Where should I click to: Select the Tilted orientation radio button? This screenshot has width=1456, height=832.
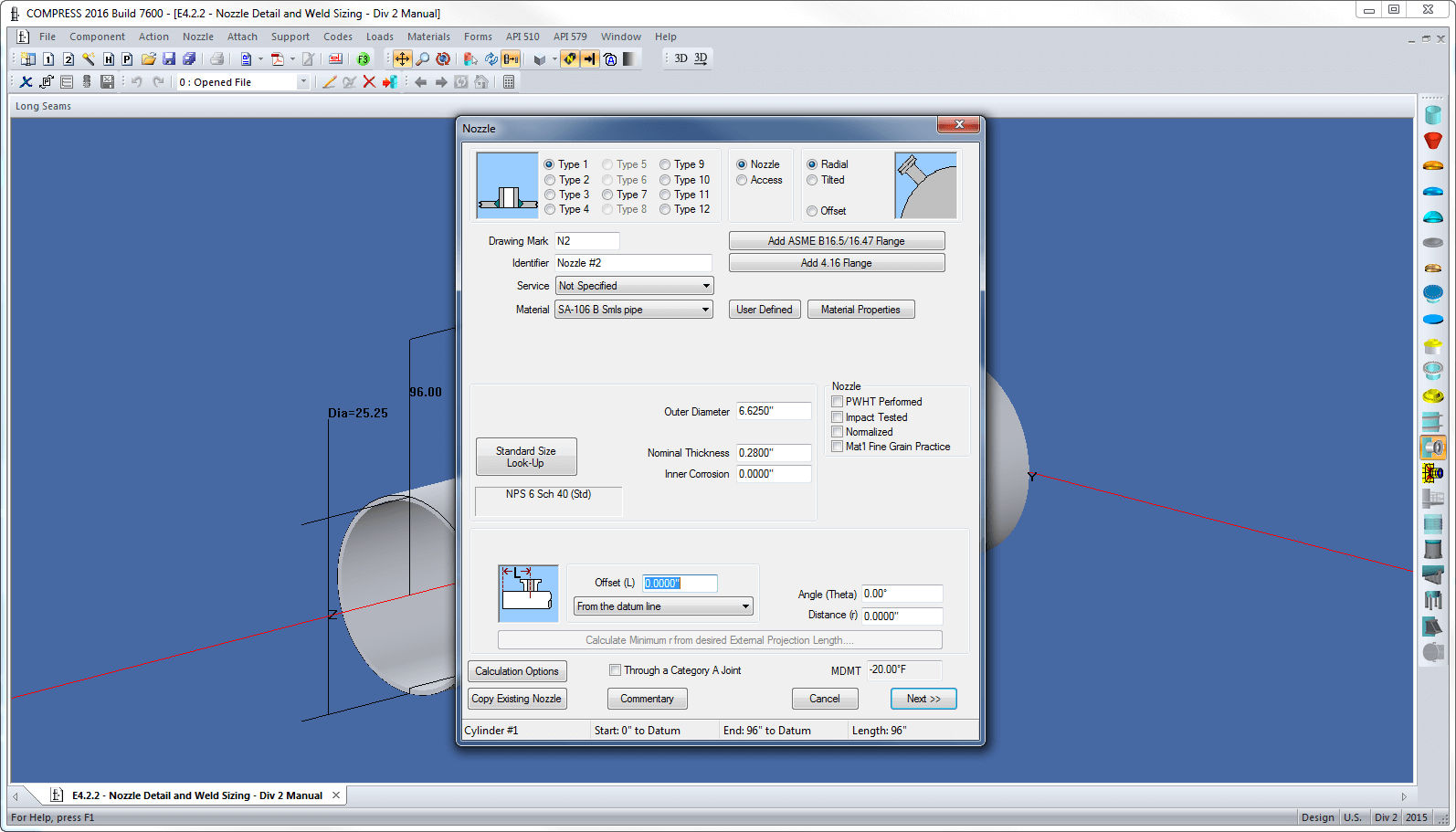point(812,180)
